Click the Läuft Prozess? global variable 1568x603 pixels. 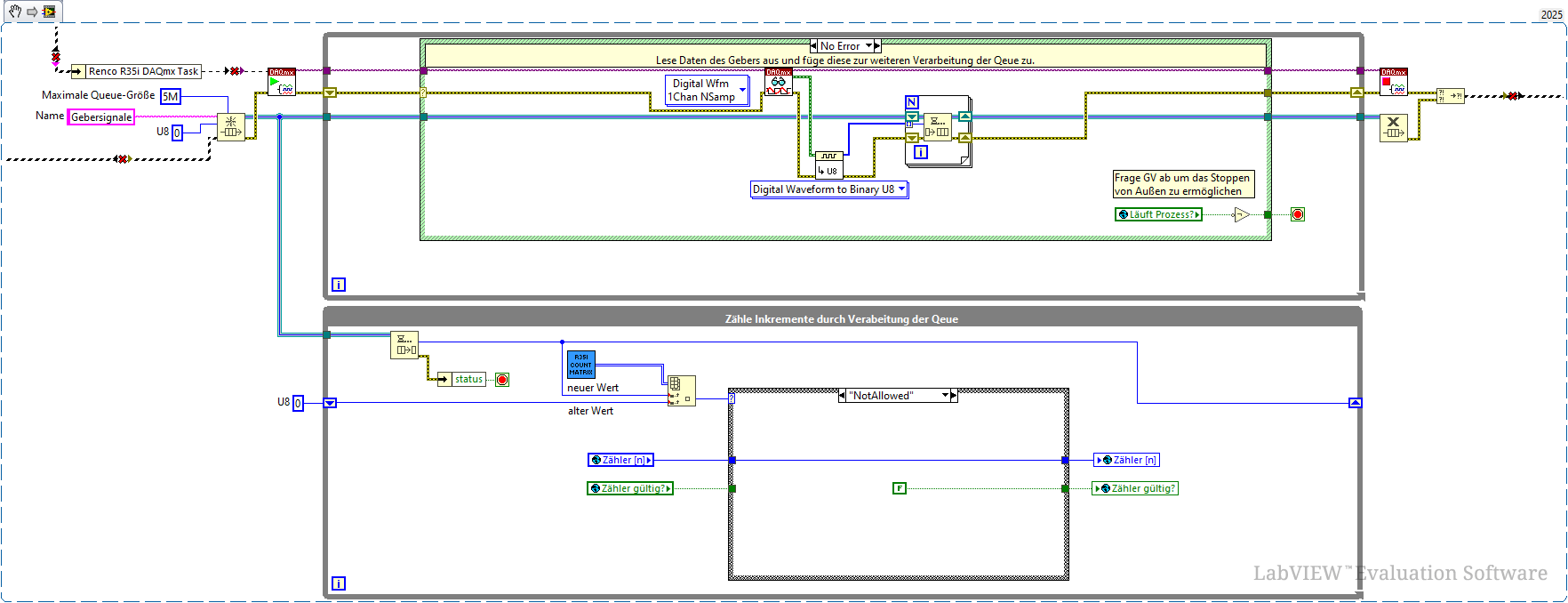point(1158,214)
